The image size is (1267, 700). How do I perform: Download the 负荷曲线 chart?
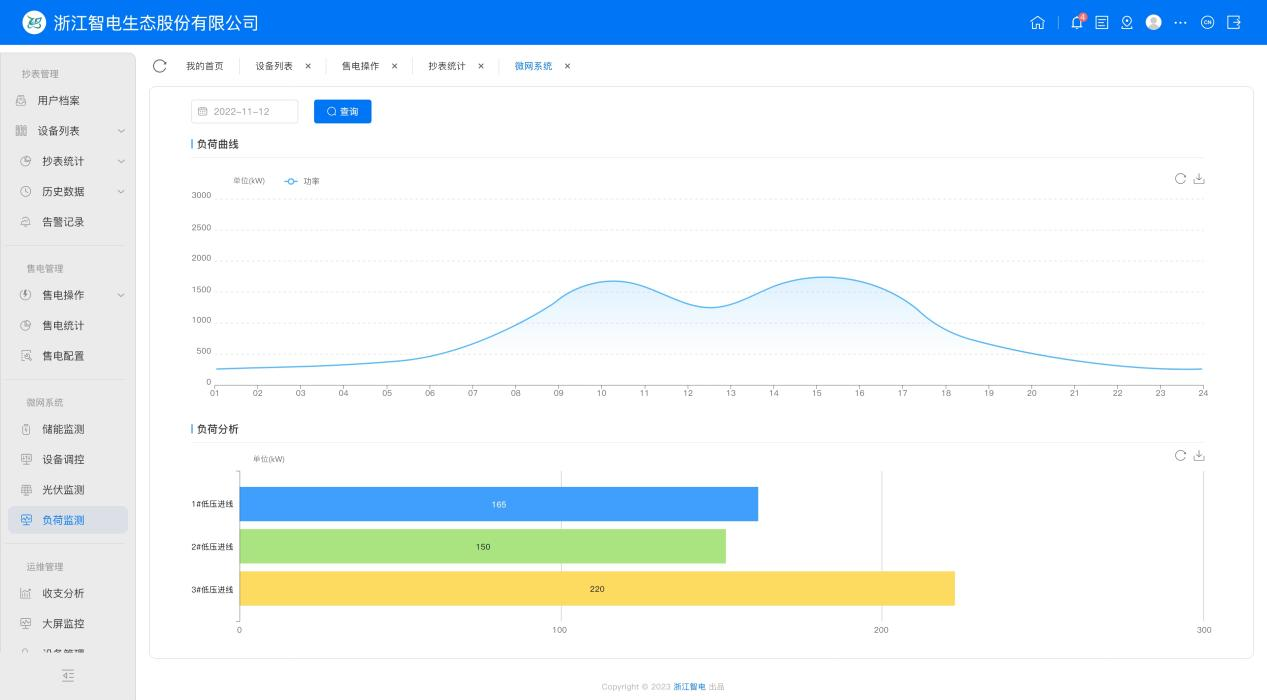coord(1199,179)
